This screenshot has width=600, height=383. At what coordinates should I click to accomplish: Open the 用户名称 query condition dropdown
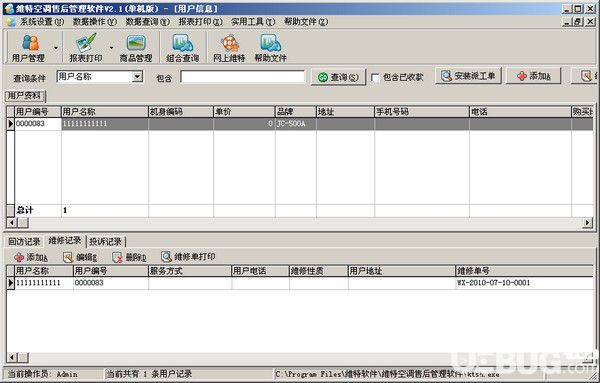(137, 77)
